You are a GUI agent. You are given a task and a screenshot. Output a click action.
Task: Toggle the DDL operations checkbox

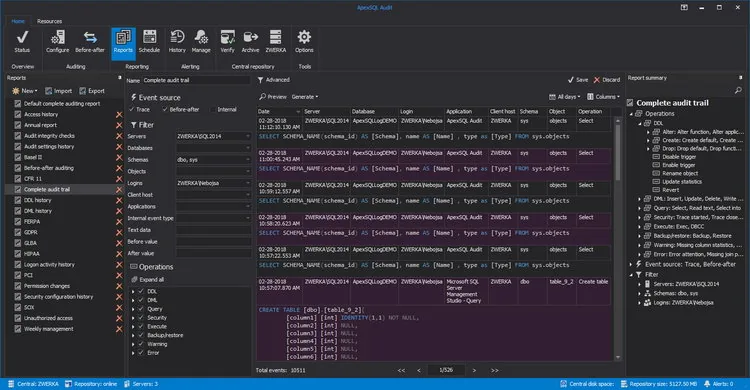coord(141,291)
